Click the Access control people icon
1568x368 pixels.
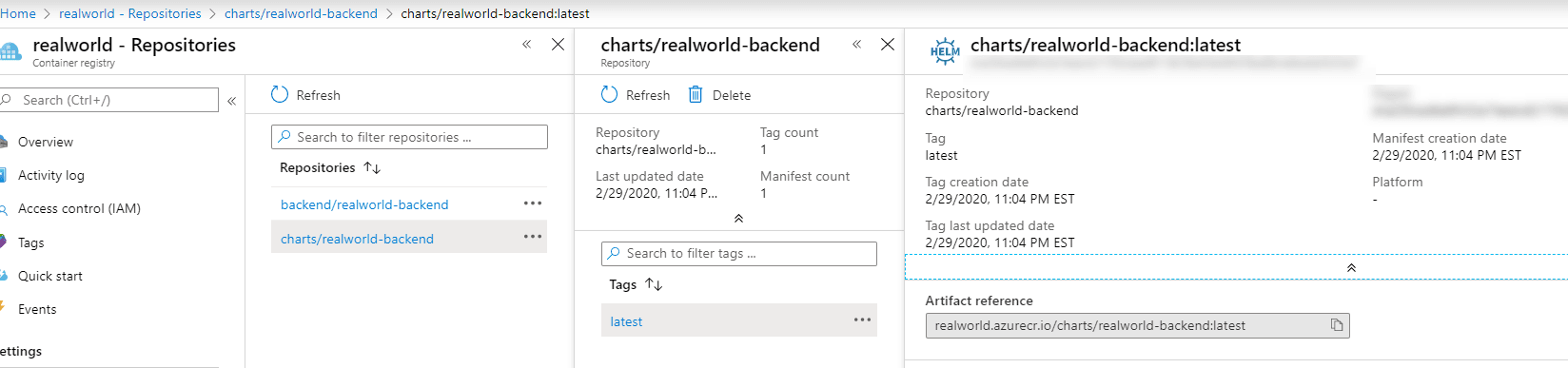coord(4,208)
